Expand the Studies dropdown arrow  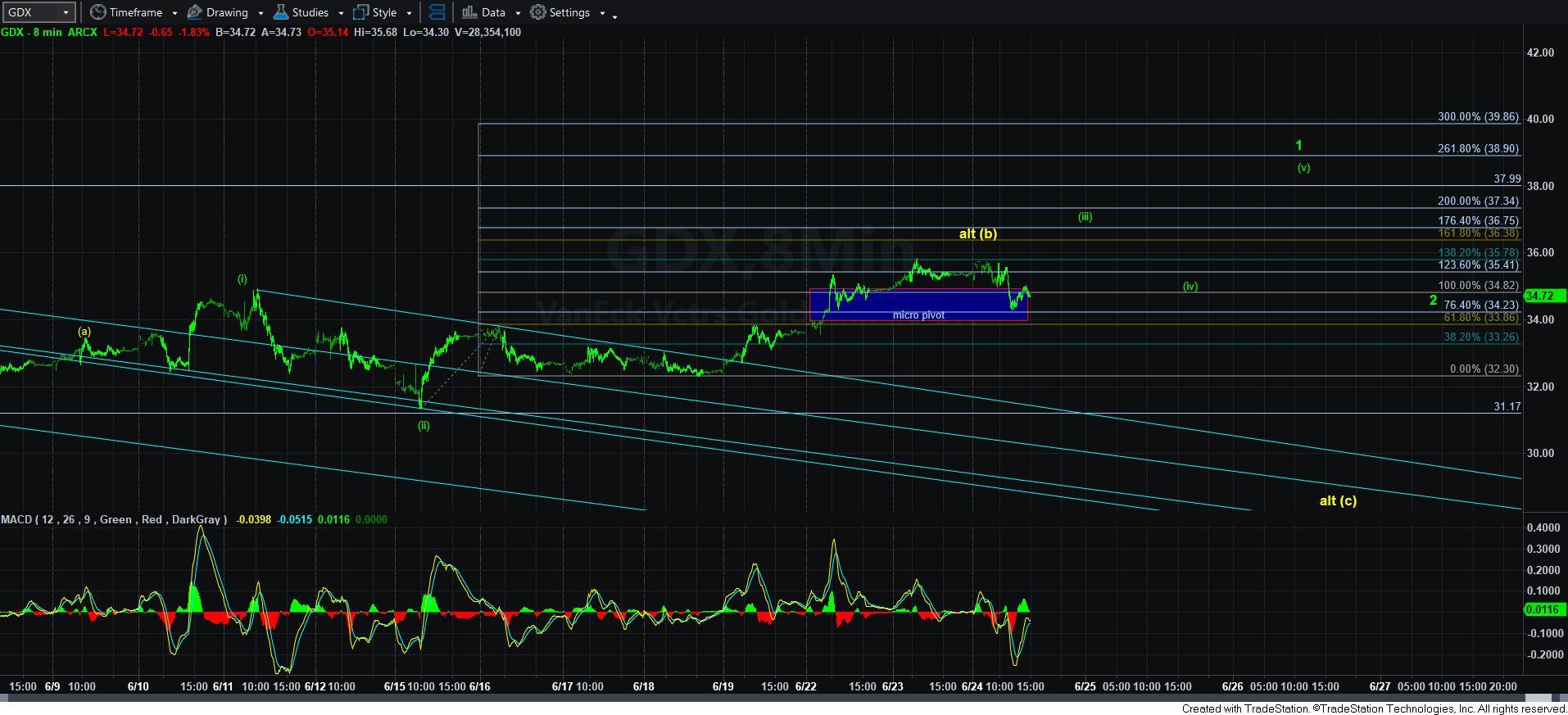(x=340, y=13)
